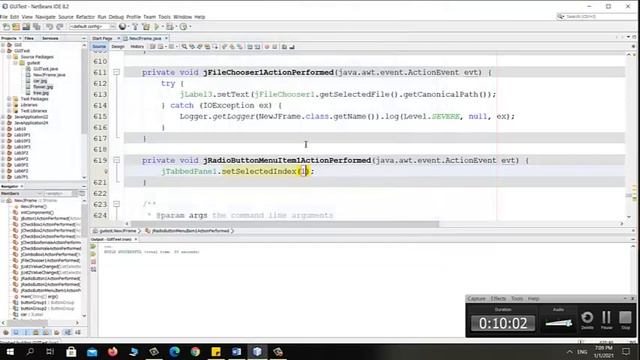Image resolution: width=640 pixels, height=360 pixels.
Task: Click the Profile Project clock icon
Action: coord(183,27)
